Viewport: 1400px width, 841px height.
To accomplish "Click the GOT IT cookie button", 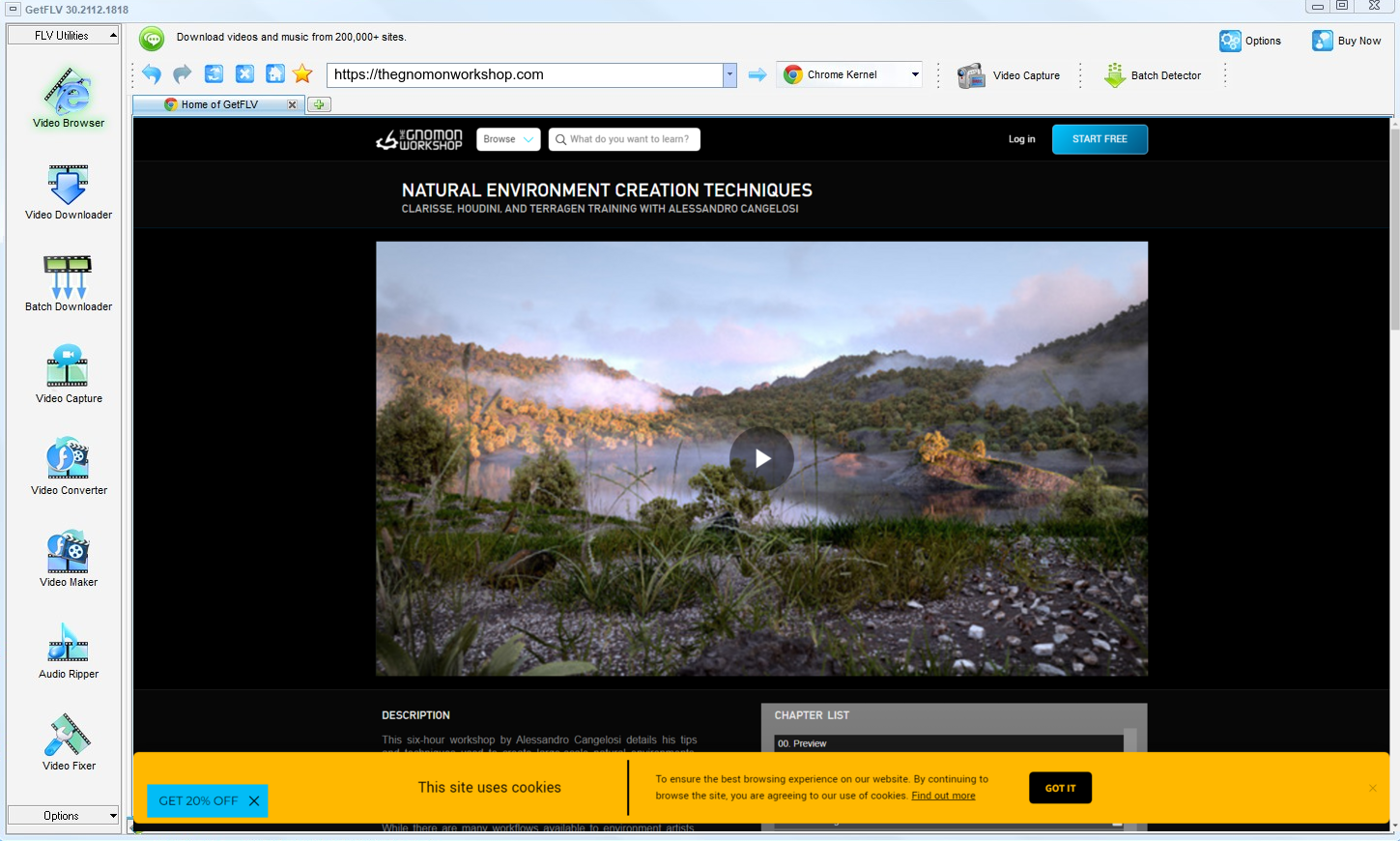I will (x=1060, y=788).
